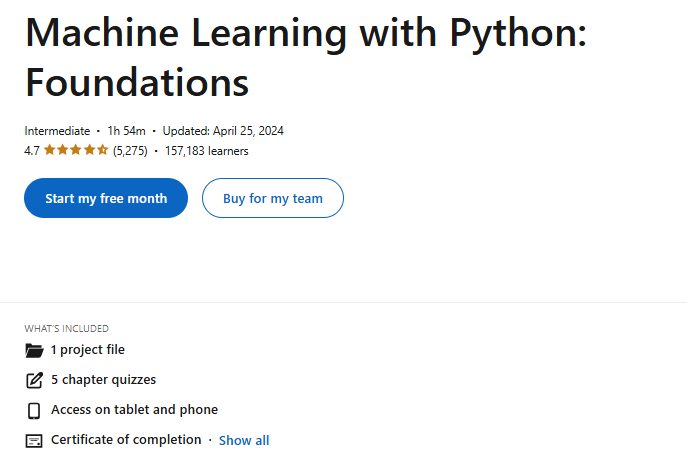687x473 pixels.
Task: Click the 4.7 rating value
Action: click(32, 151)
